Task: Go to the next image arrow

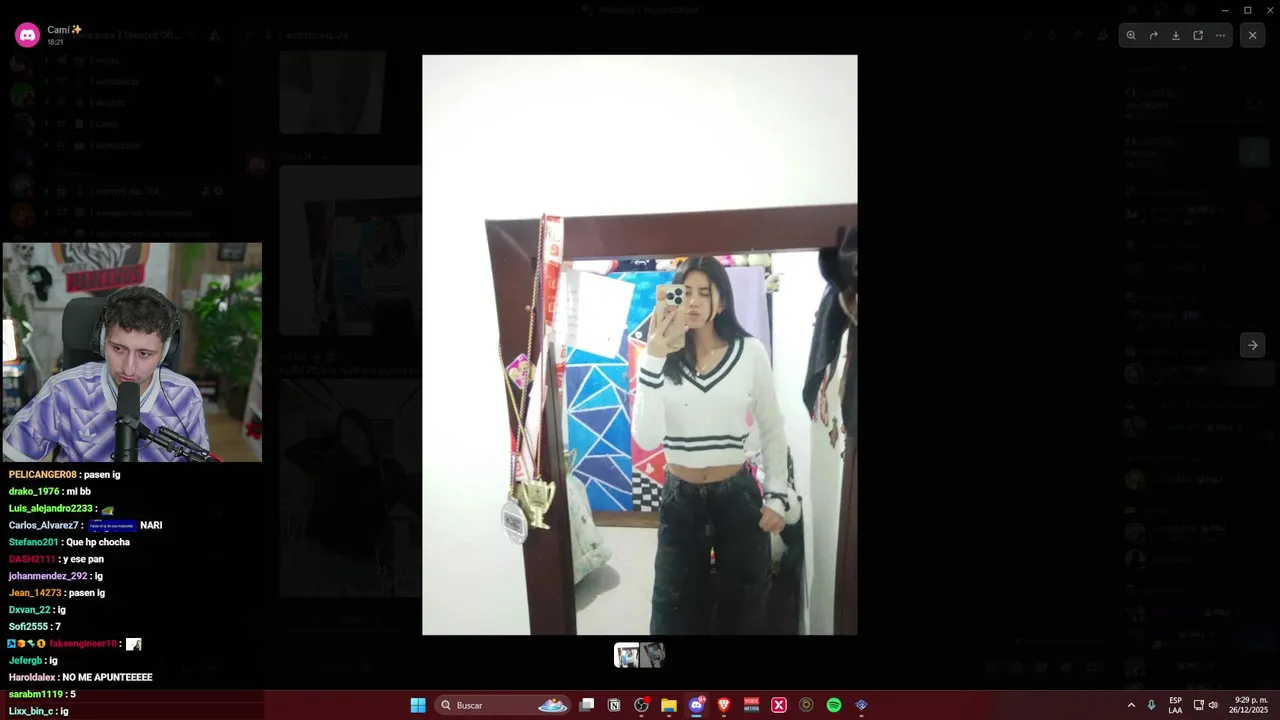Action: tap(1252, 345)
